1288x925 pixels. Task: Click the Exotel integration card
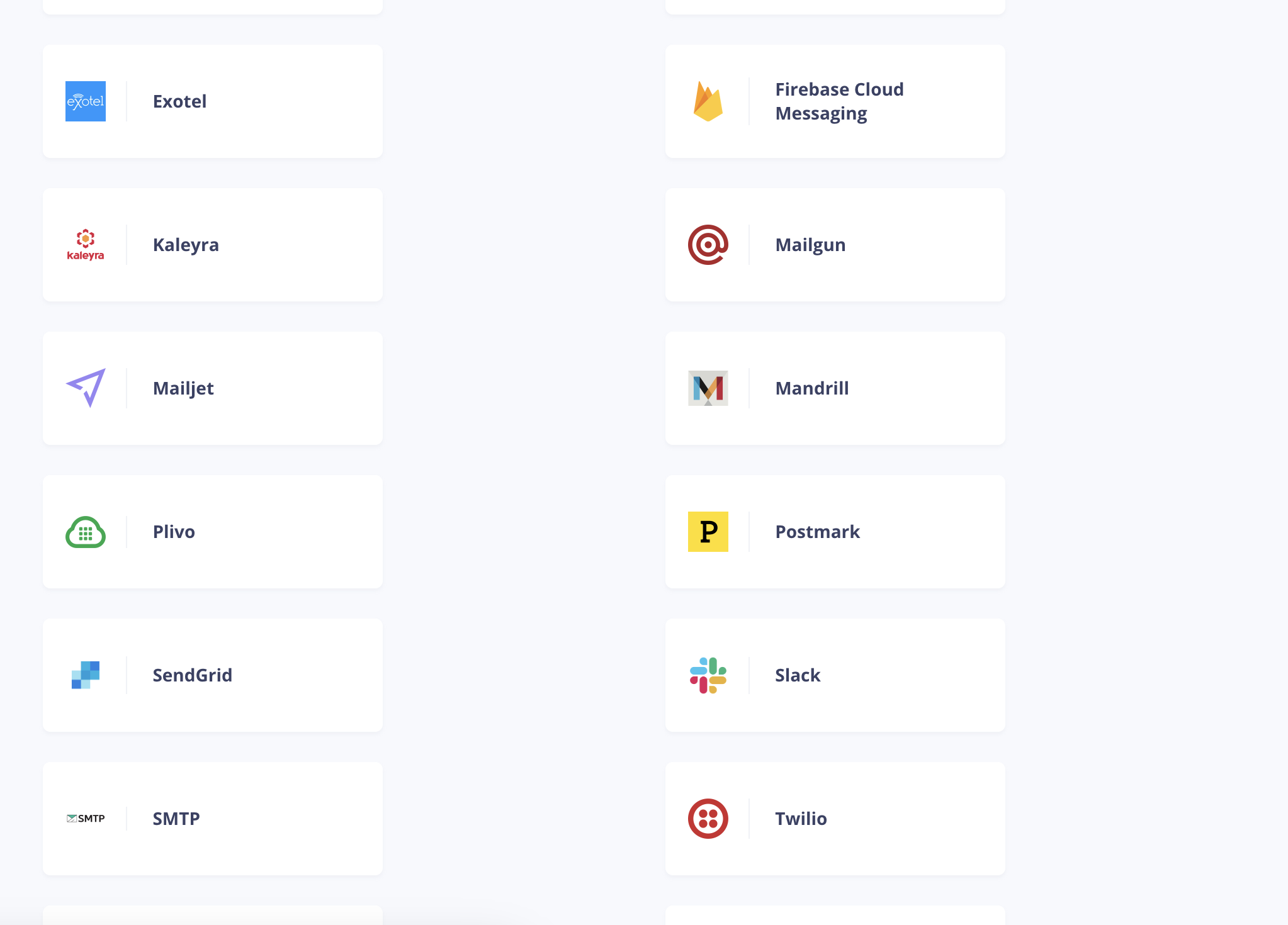click(212, 101)
